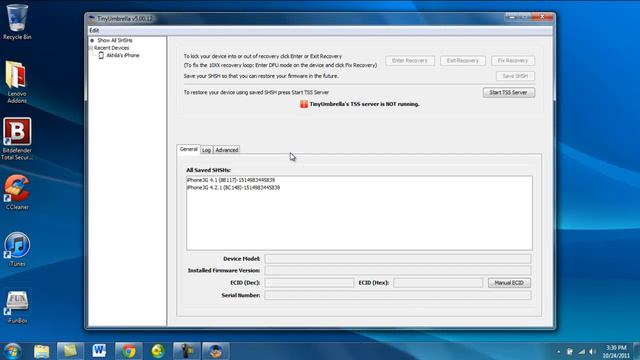Click the rightmost taskbar app icon
This screenshot has height=360, width=640.
[x=216, y=351]
